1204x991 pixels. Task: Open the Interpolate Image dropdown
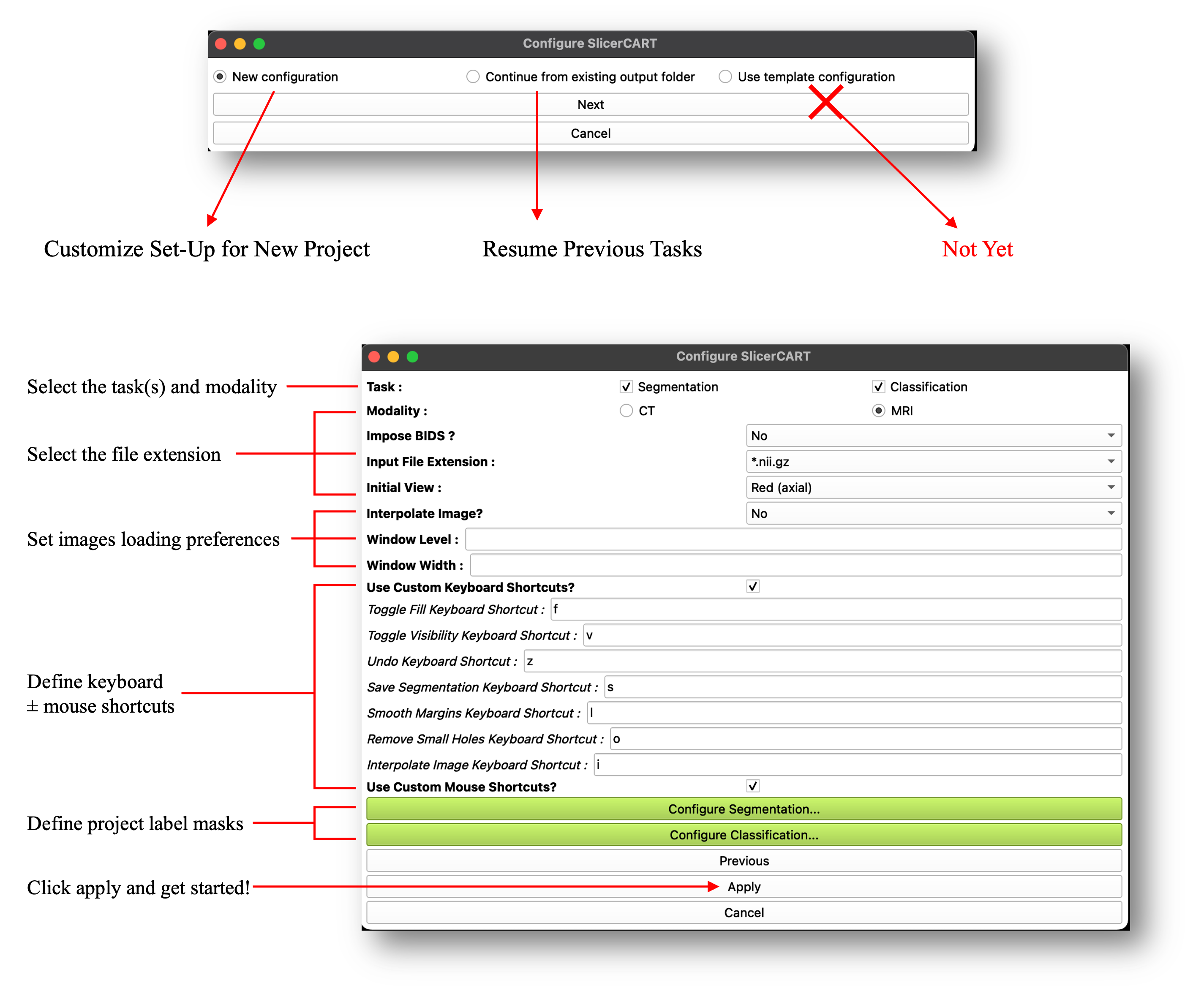tap(933, 513)
